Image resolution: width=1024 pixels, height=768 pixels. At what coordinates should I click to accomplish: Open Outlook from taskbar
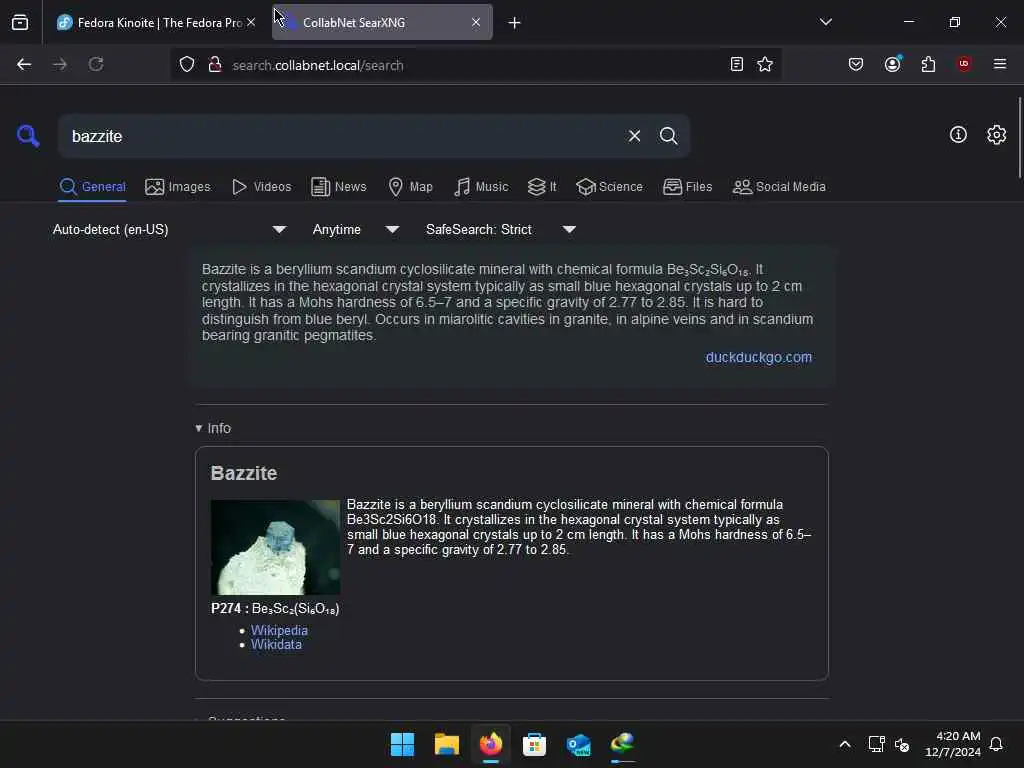[579, 744]
